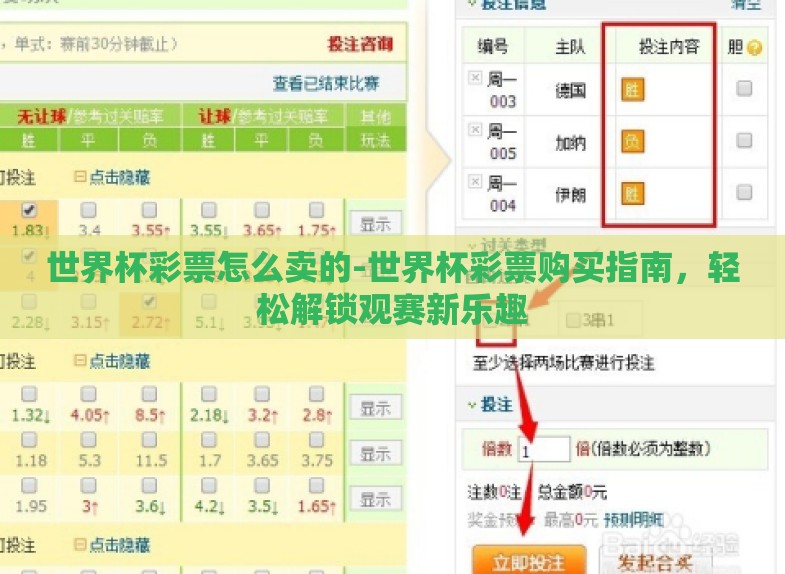785x574 pixels.
Task: Open 查看已结束比赛 link
Action: click(326, 83)
